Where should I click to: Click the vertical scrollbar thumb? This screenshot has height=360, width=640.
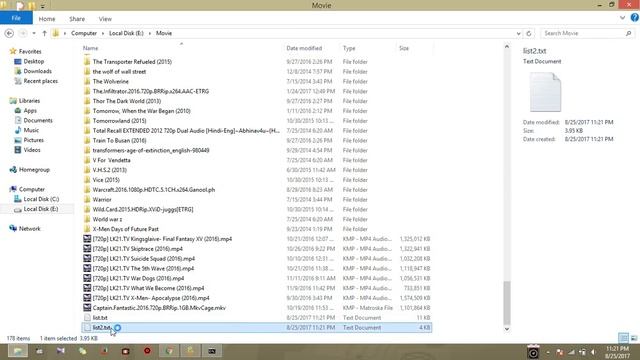pos(507,302)
